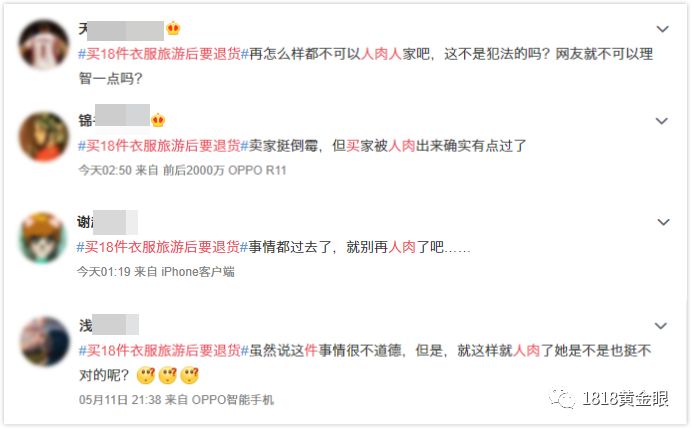Screen dimensions: 691x429
Task: Expand the options chevron on the fourth post
Action: 660,326
